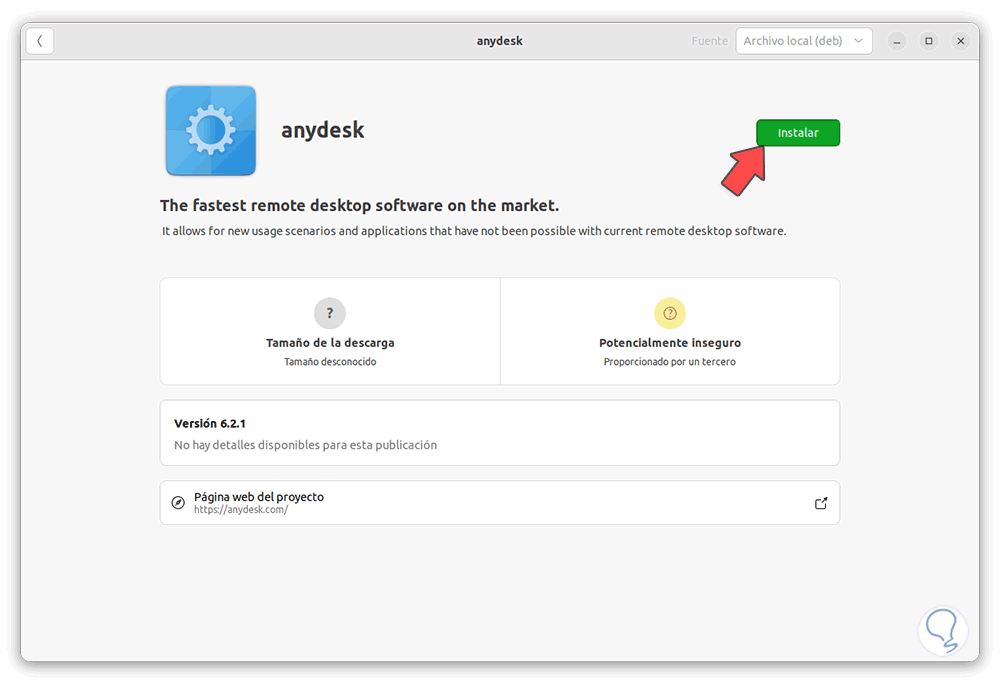Image resolution: width=1000 pixels, height=689 pixels.
Task: Click the Tamaño desconocido text
Action: (330, 362)
